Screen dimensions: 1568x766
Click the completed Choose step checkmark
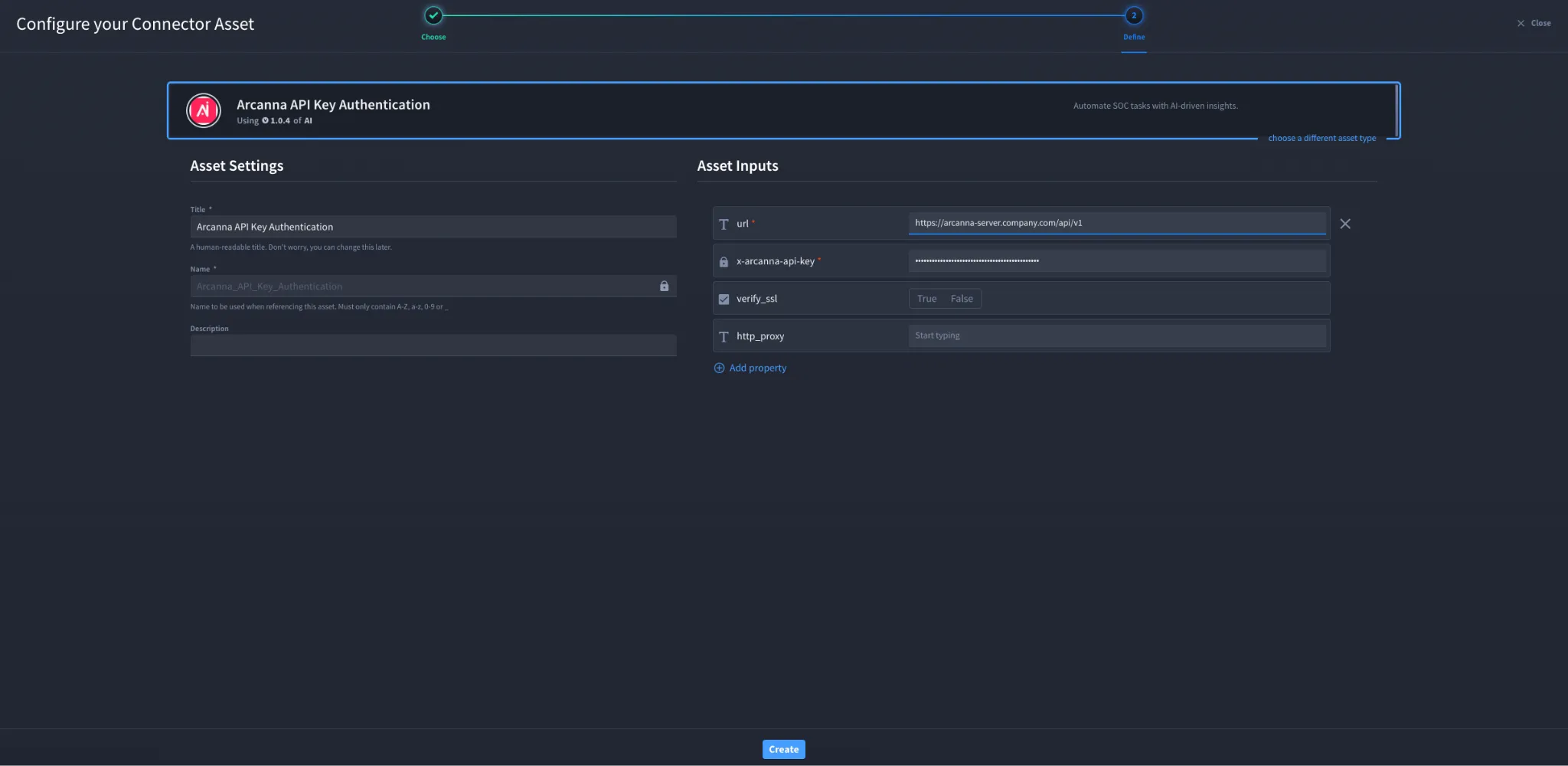click(433, 15)
